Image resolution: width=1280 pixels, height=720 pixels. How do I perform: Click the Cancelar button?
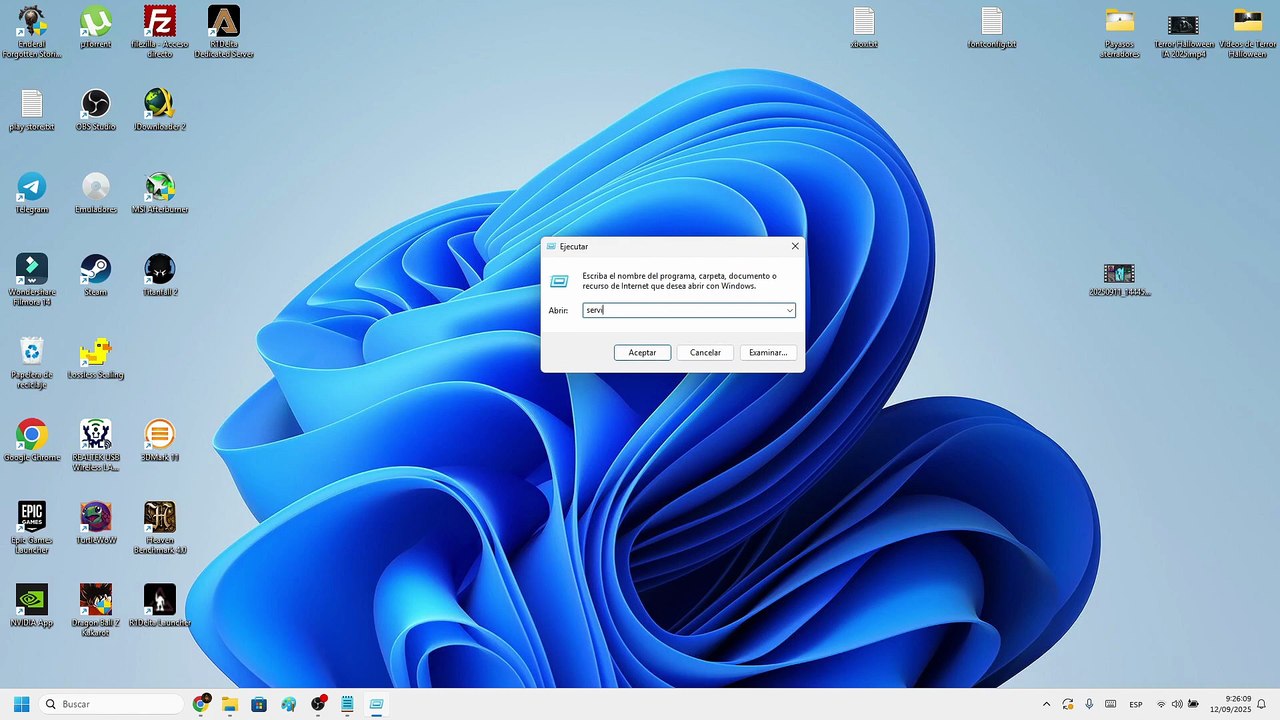(705, 352)
